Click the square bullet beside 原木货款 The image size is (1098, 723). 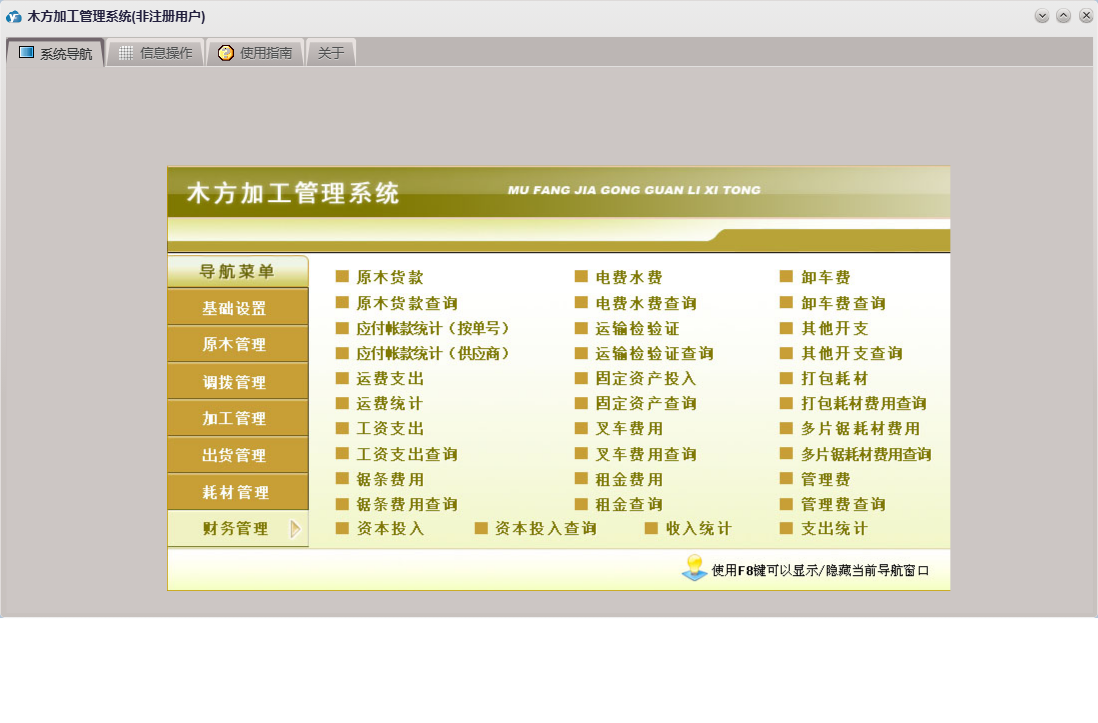(x=342, y=277)
